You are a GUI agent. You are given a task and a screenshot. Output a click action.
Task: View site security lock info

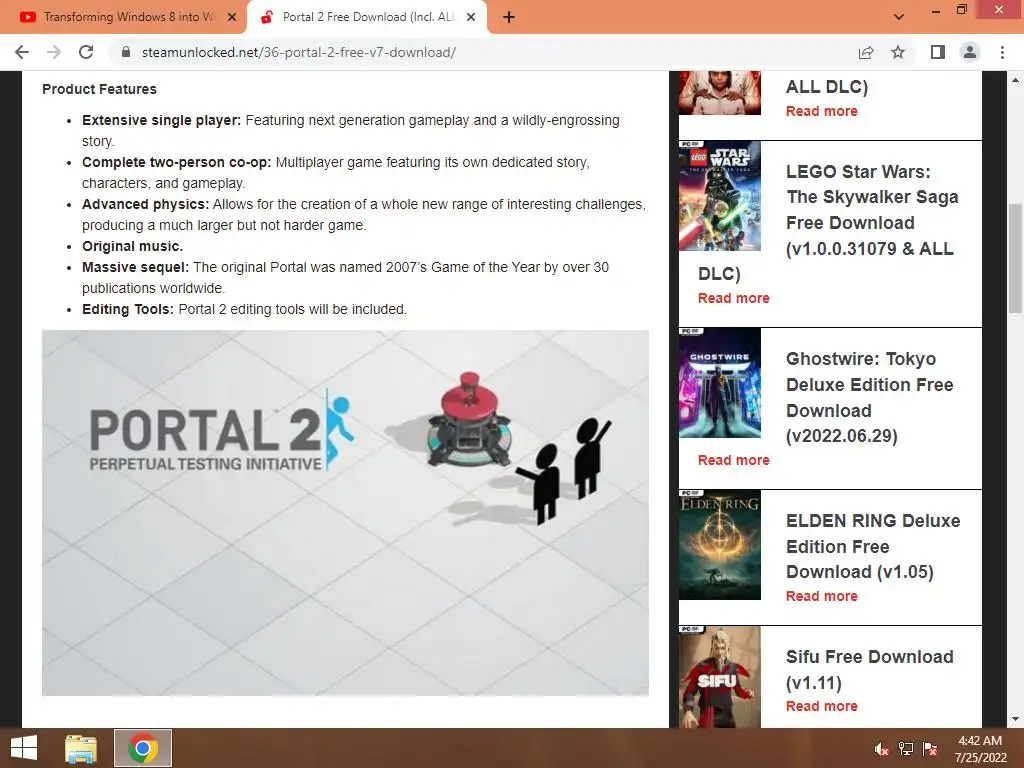tap(126, 52)
